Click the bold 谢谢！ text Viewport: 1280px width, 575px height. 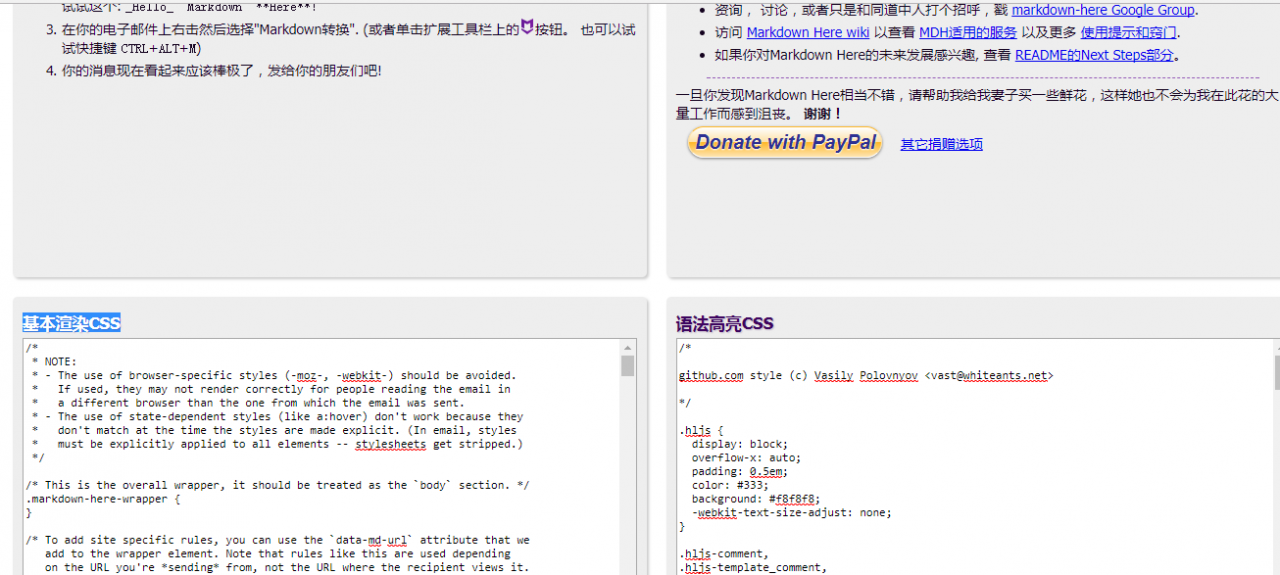[x=823, y=114]
